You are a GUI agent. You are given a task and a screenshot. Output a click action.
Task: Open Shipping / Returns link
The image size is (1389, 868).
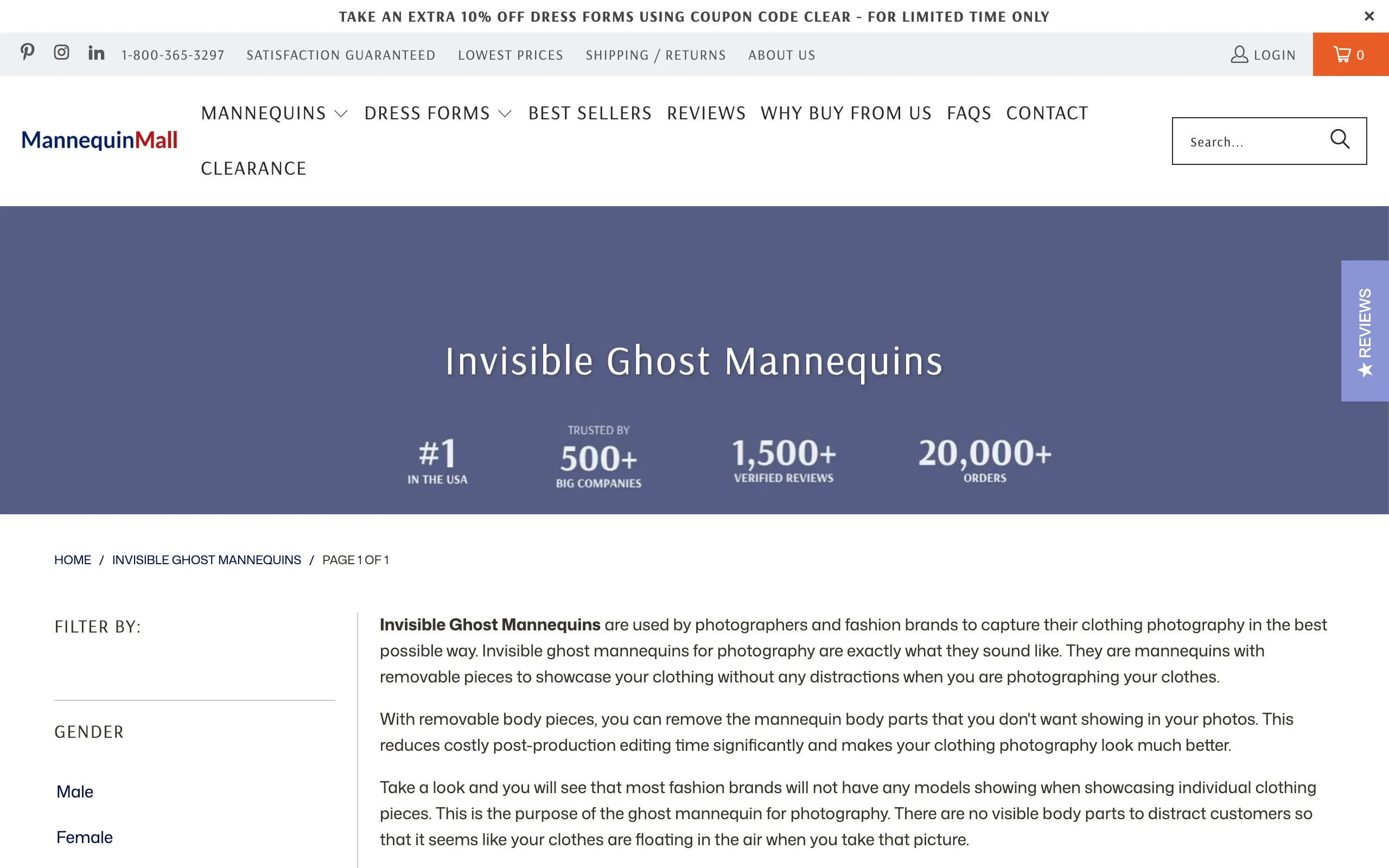pyautogui.click(x=655, y=55)
